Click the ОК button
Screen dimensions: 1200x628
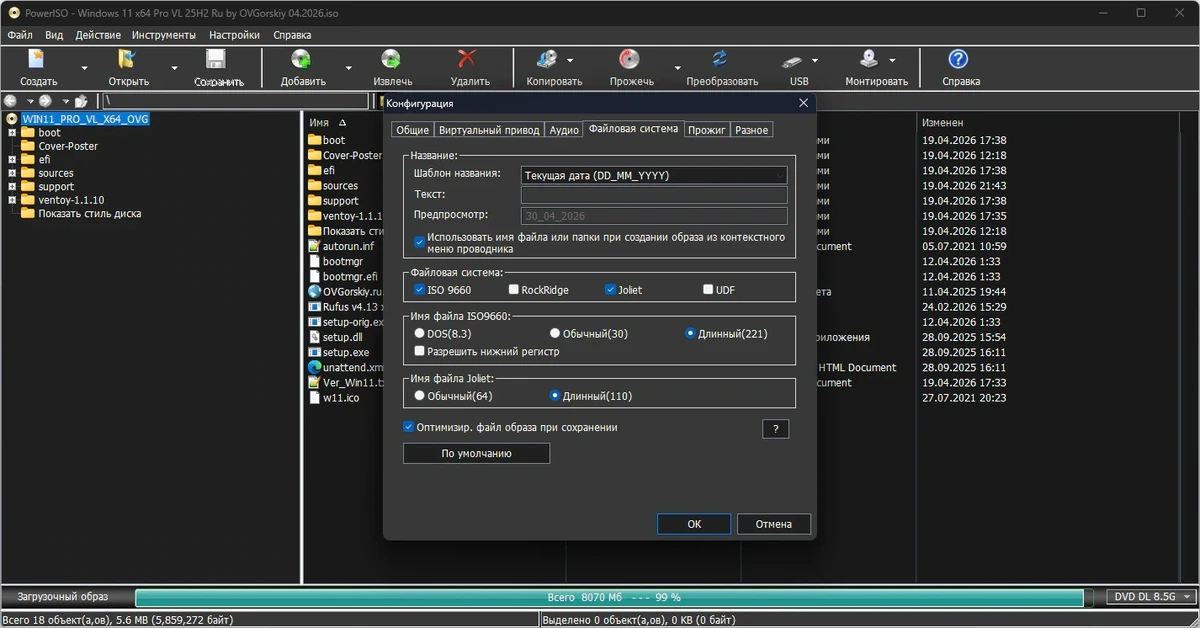(694, 524)
